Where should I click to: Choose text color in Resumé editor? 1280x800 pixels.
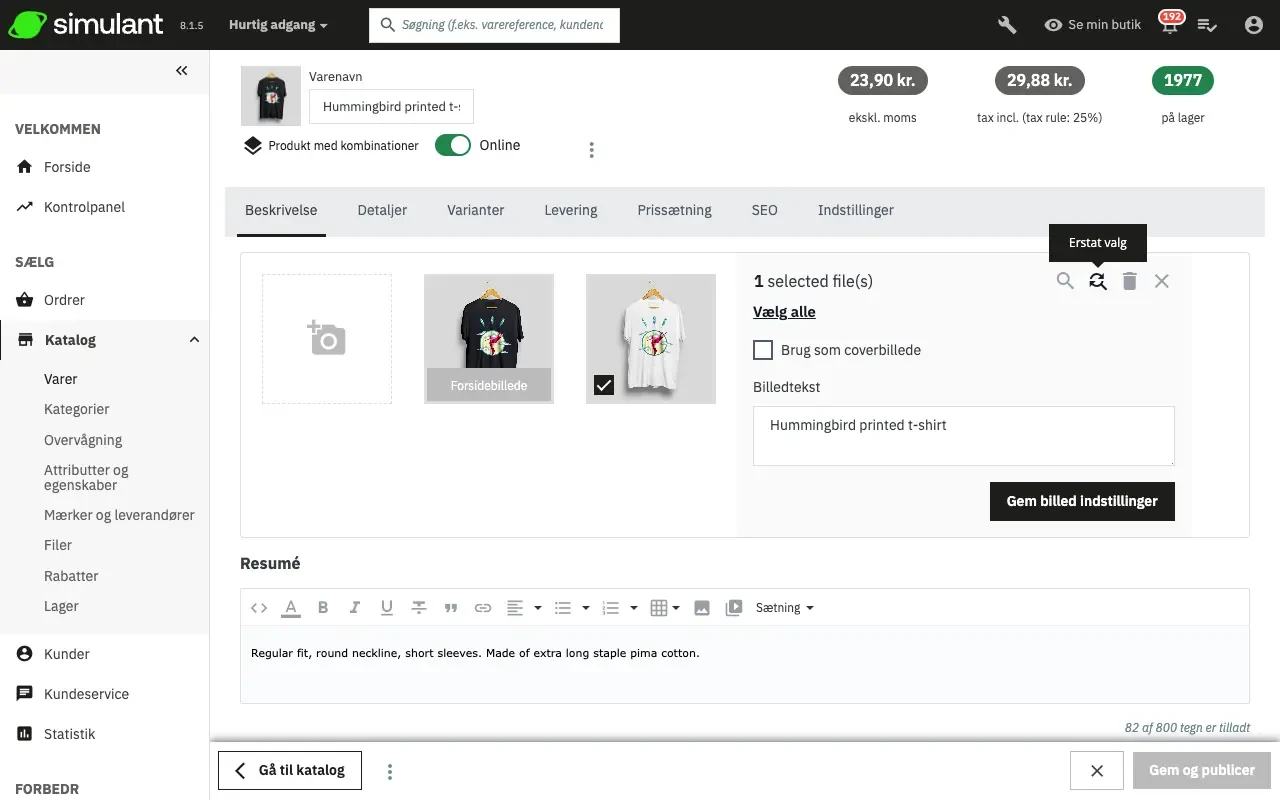pyautogui.click(x=291, y=608)
